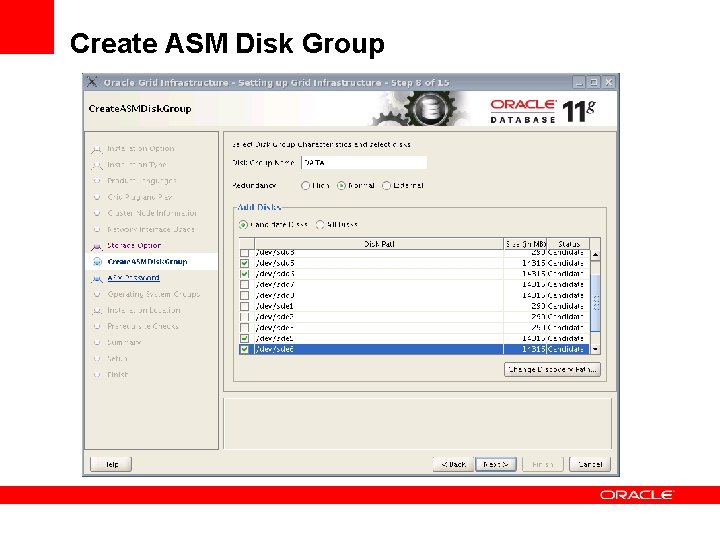Image resolution: width=720 pixels, height=540 pixels.
Task: Click the disk list scroll-down arrow
Action: (595, 349)
